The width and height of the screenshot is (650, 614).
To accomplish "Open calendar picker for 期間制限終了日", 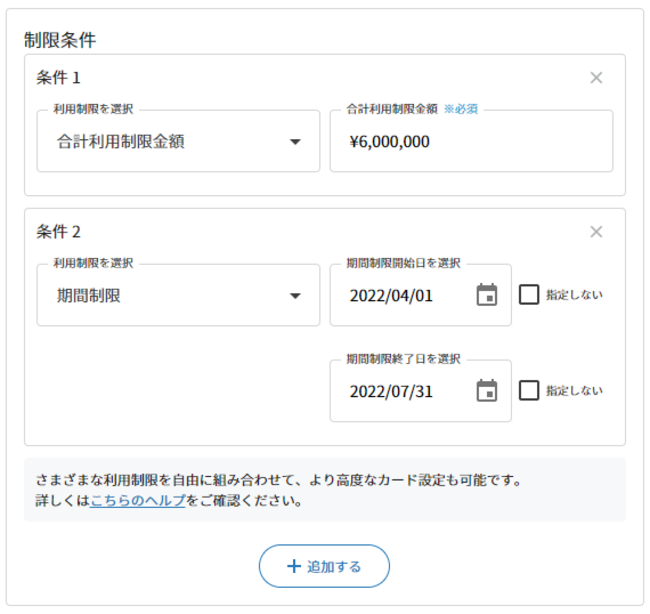I will [487, 390].
